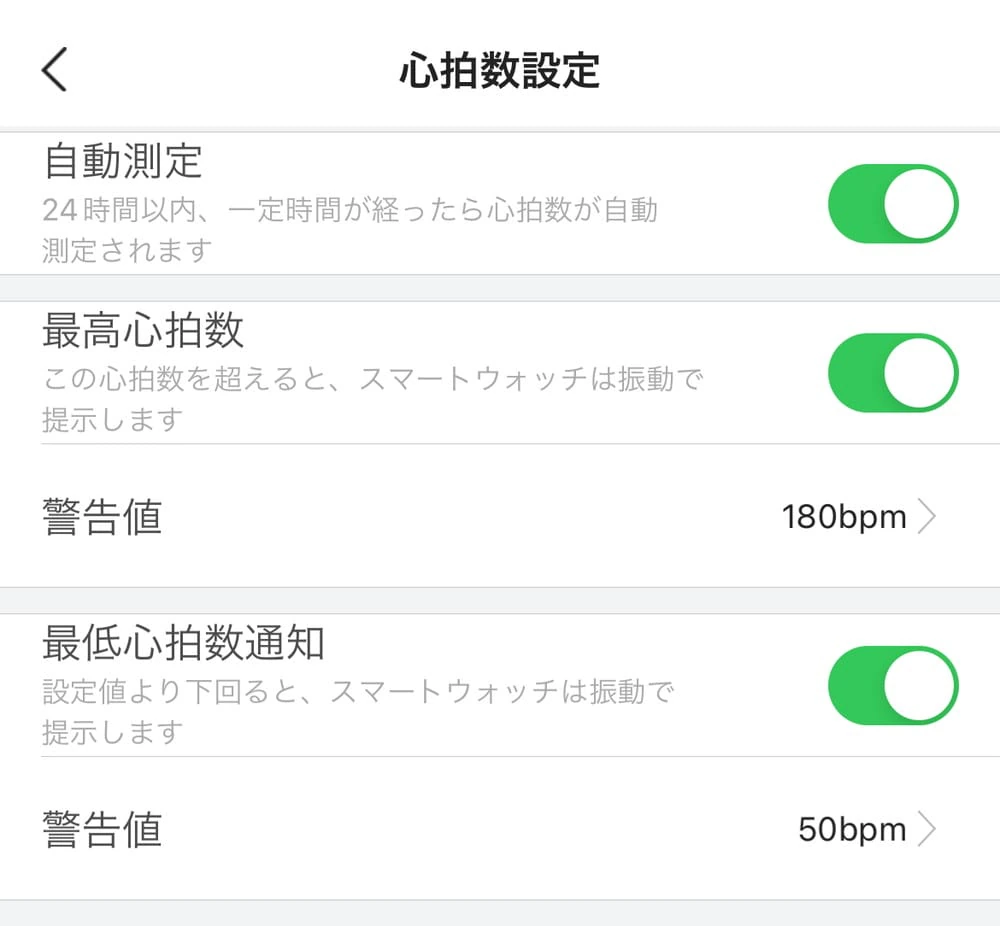Click the 測定されます description line
The image size is (1000, 926).
(x=127, y=250)
